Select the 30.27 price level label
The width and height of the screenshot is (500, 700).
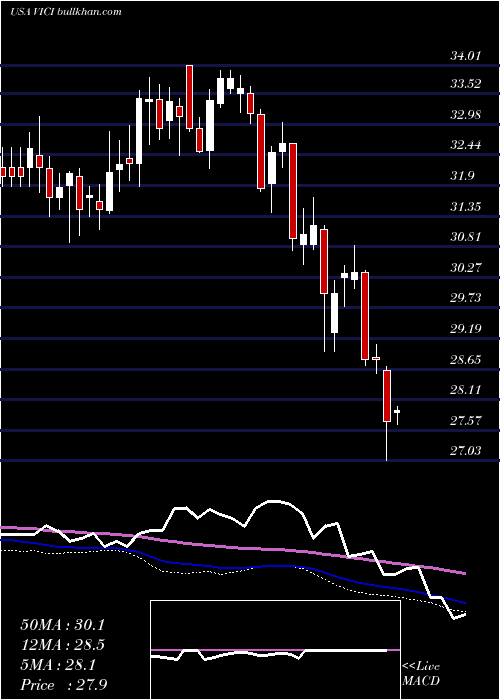(466, 267)
